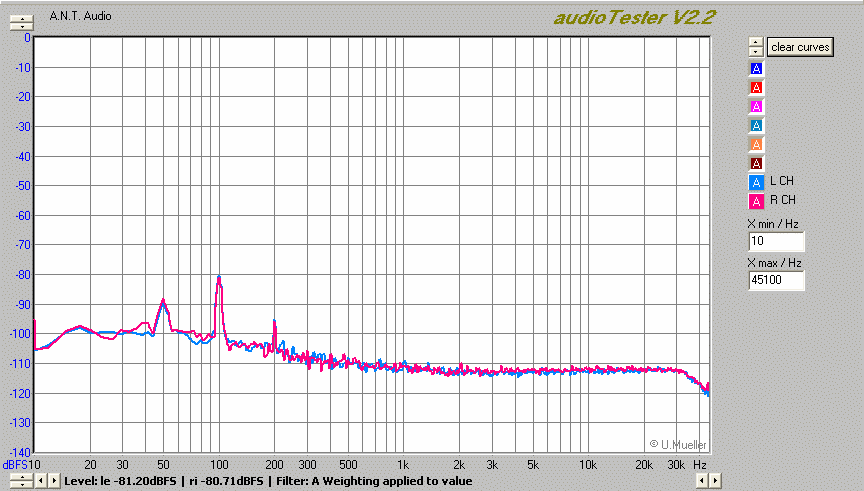864x491 pixels.
Task: Click the X min / Hz input field
Action: tap(776, 241)
